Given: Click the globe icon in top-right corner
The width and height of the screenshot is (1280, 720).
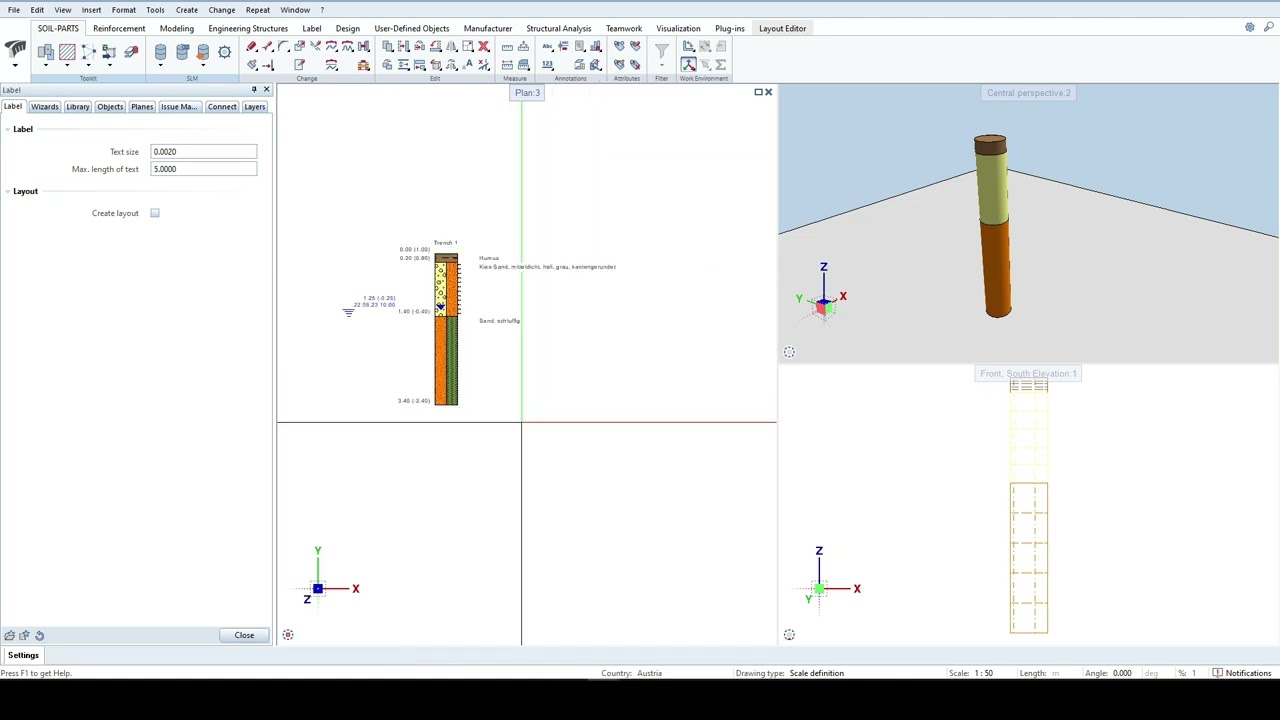Looking at the screenshot, I should (1250, 28).
